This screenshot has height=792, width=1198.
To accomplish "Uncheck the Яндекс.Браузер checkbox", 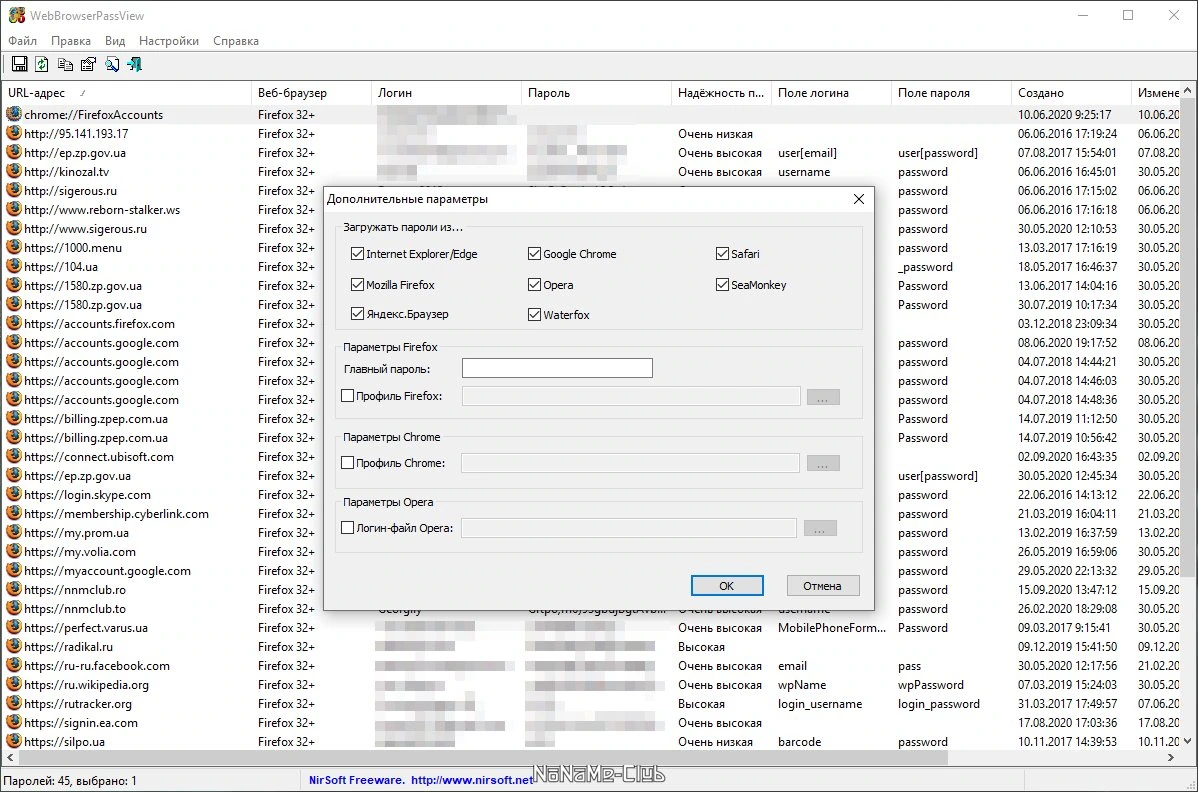I will (x=357, y=314).
